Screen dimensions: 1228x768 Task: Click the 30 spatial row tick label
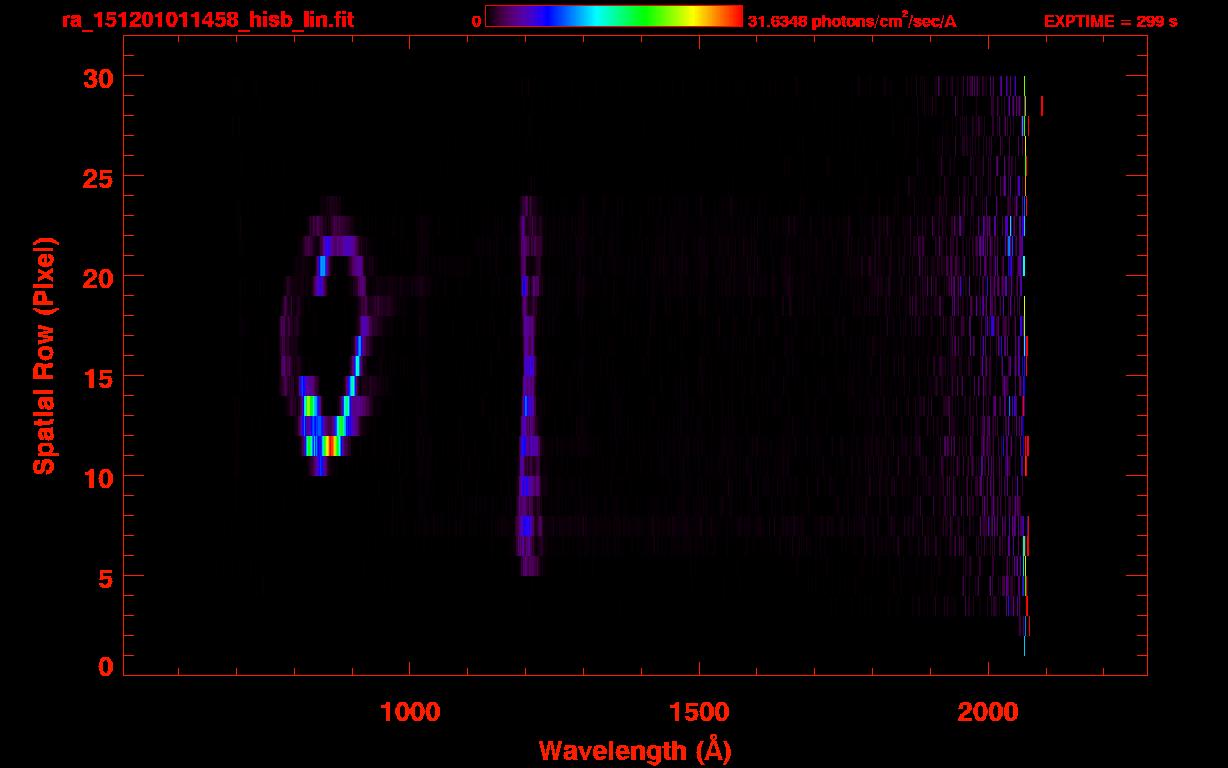coord(99,76)
